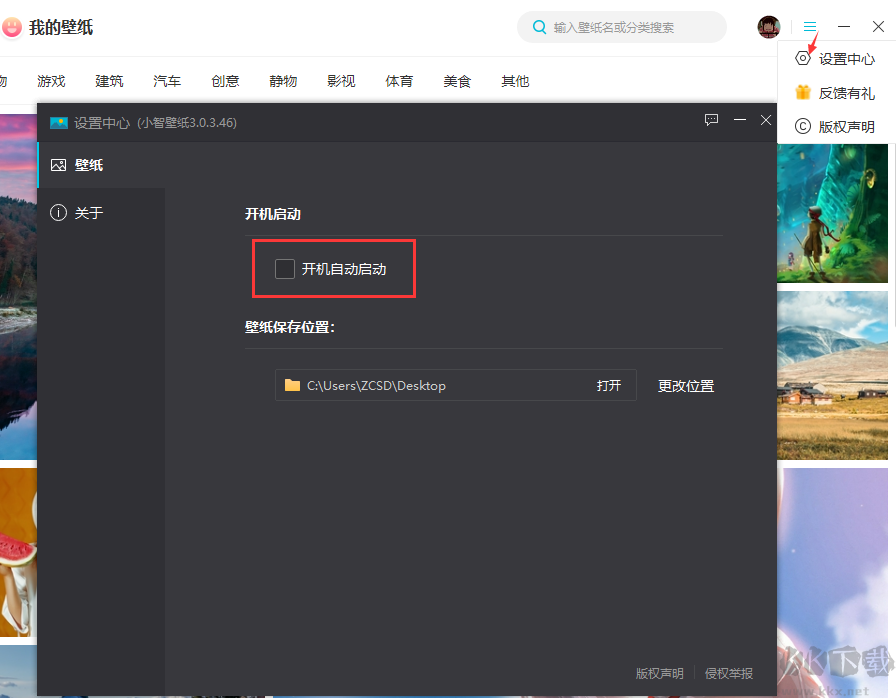Click the gift icon beside 反馈有礼
Viewport: 896px width, 698px height.
point(801,92)
